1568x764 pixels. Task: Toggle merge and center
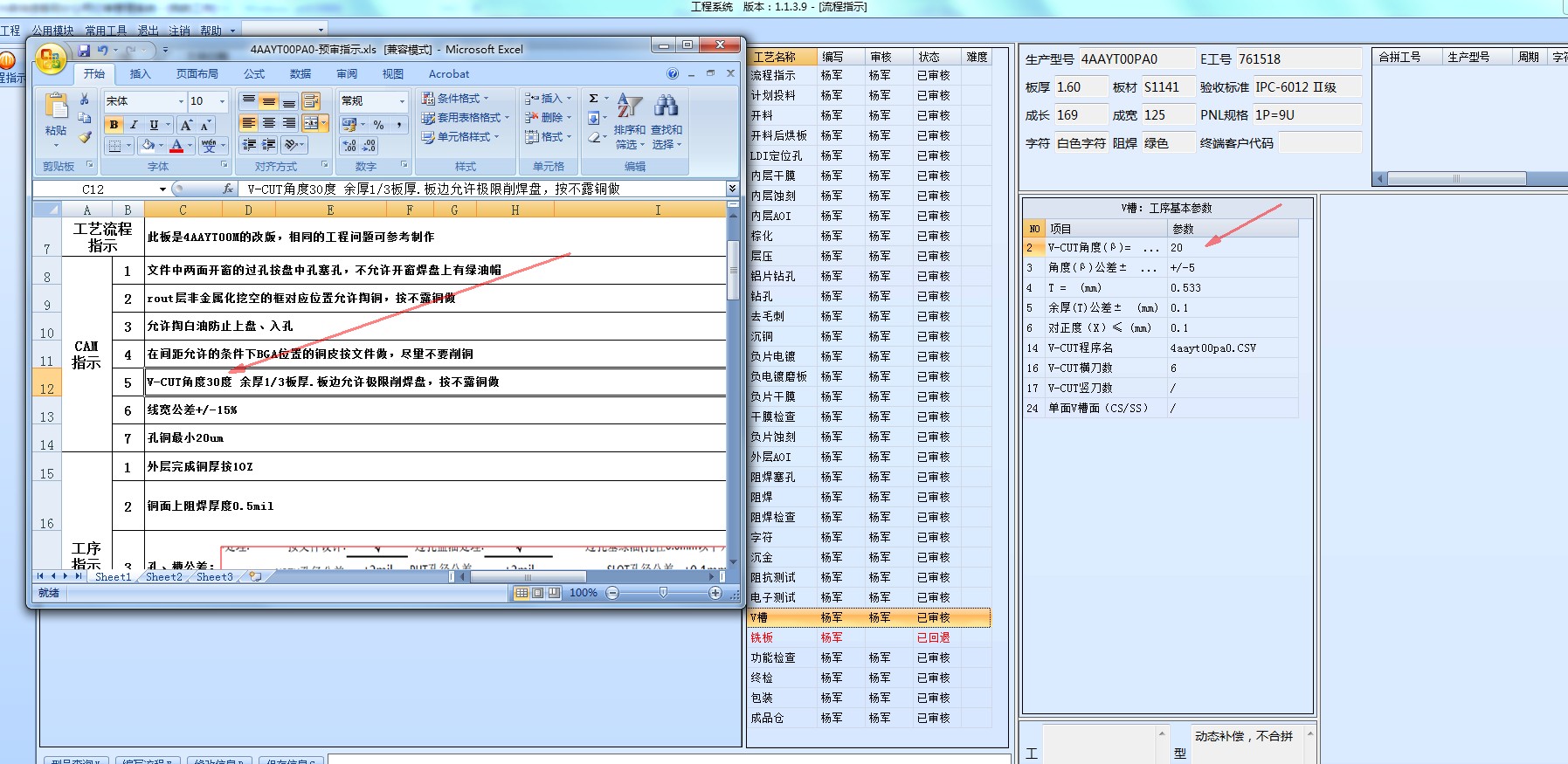coord(311,123)
